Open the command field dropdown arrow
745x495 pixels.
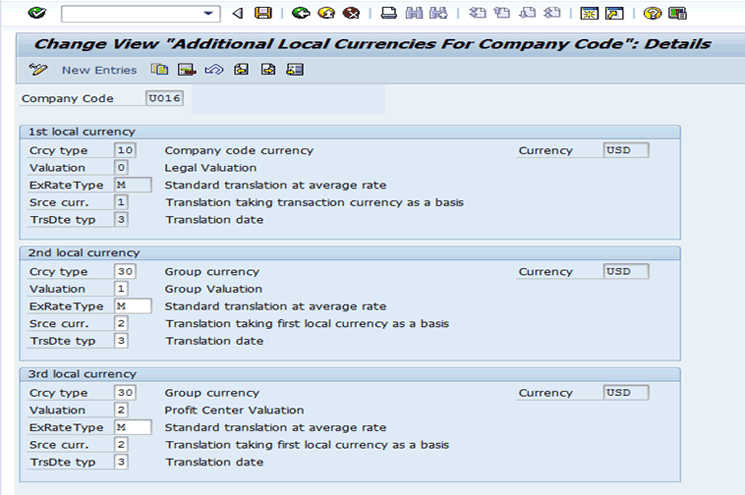(210, 13)
